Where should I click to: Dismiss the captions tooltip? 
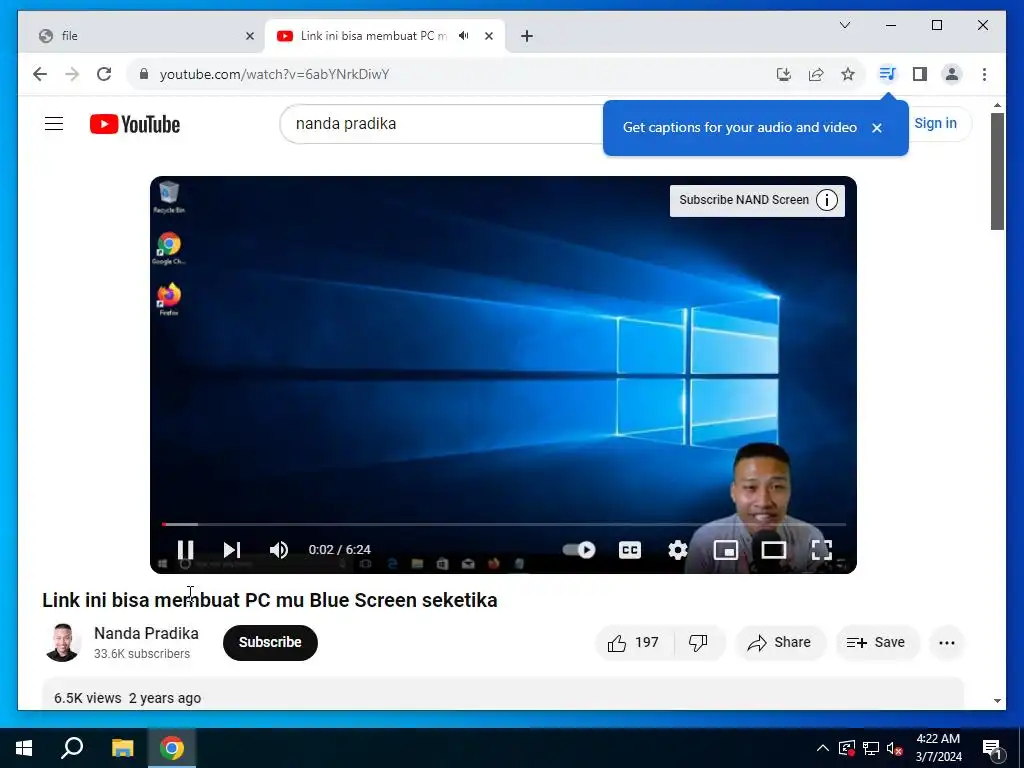coord(877,128)
